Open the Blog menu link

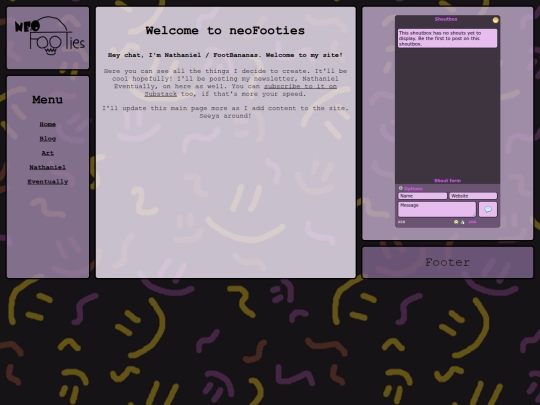(x=48, y=139)
